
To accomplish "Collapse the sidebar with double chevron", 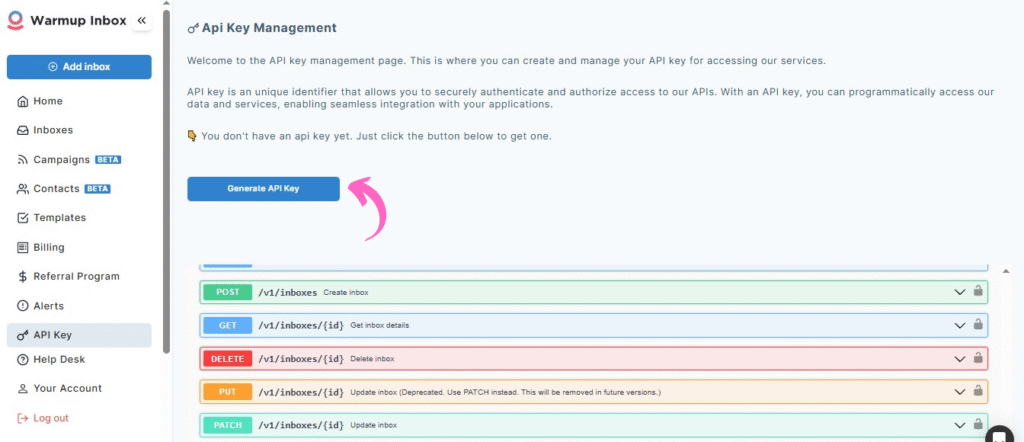I will coord(141,21).
